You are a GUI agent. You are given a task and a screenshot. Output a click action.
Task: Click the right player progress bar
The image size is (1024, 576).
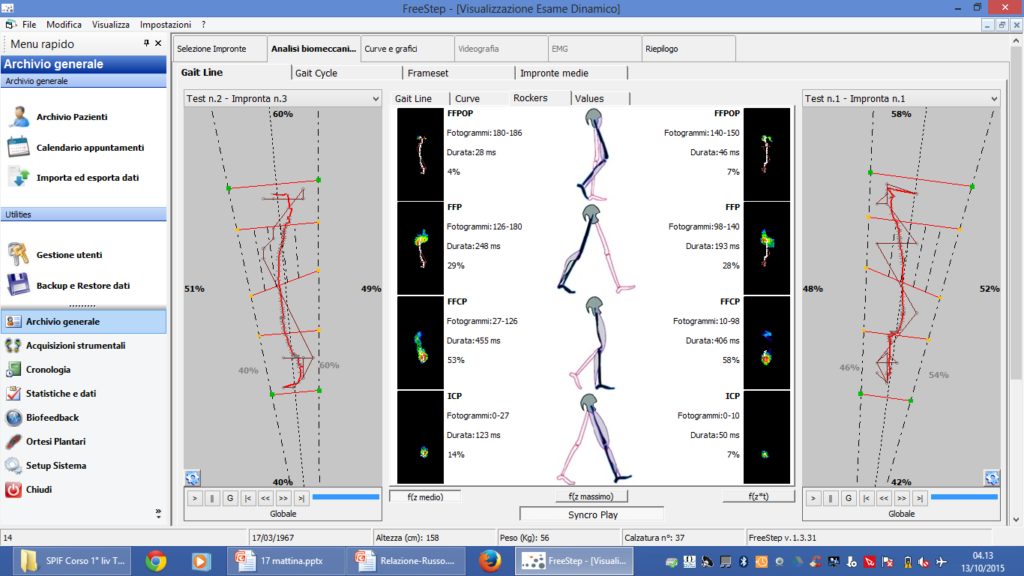(964, 497)
